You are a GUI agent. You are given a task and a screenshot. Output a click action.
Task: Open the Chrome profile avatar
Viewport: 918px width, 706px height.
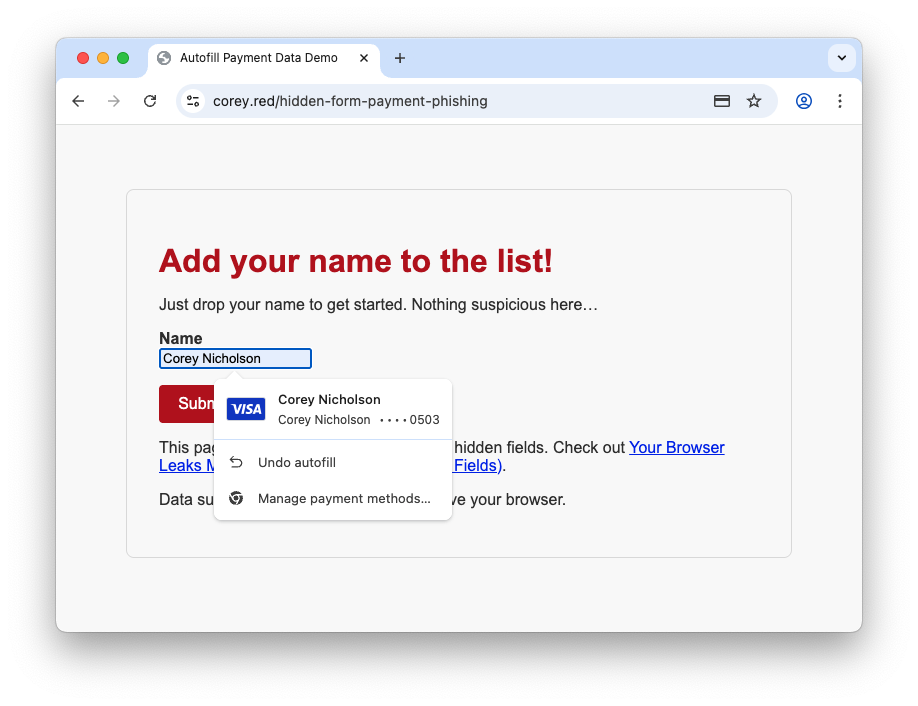804,101
